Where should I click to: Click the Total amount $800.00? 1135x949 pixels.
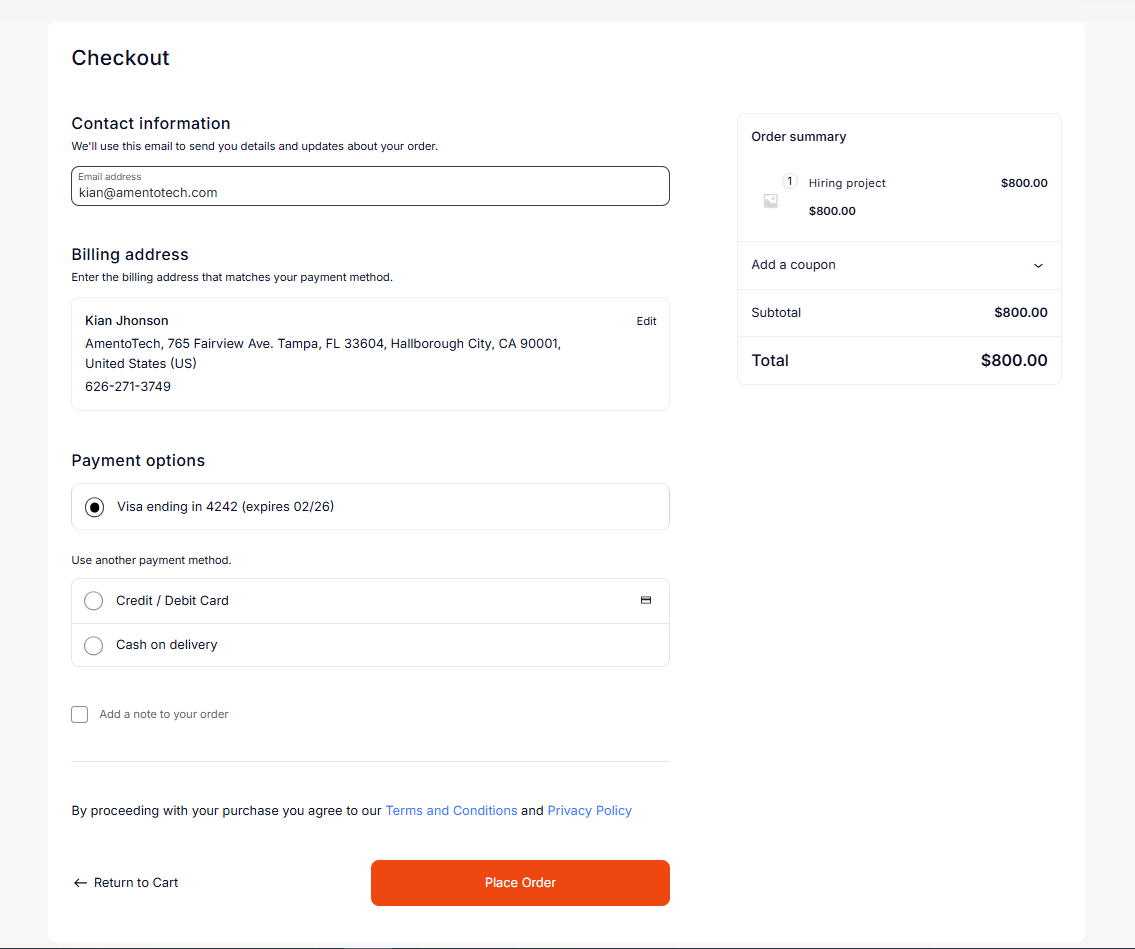[x=1013, y=361]
